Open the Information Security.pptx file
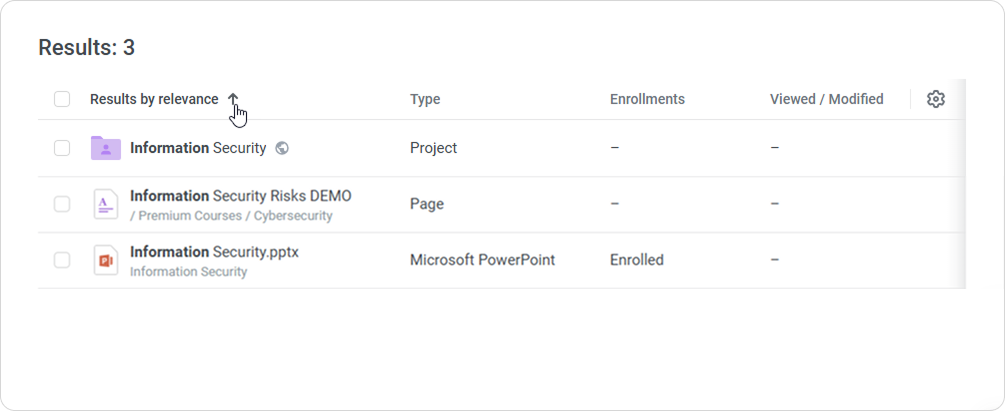This screenshot has height=411, width=1005. tap(214, 252)
